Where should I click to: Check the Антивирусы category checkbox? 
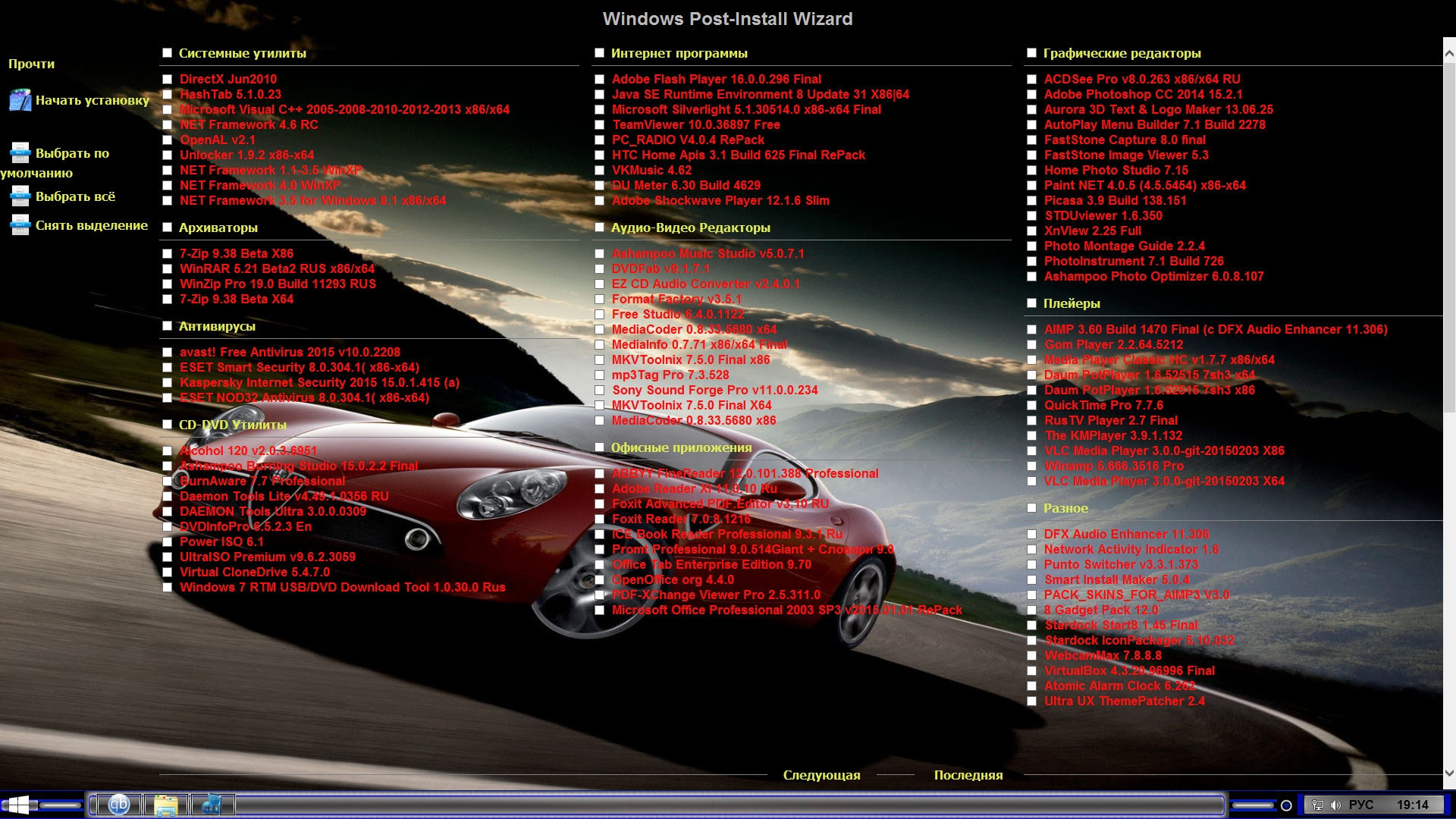coord(167,326)
